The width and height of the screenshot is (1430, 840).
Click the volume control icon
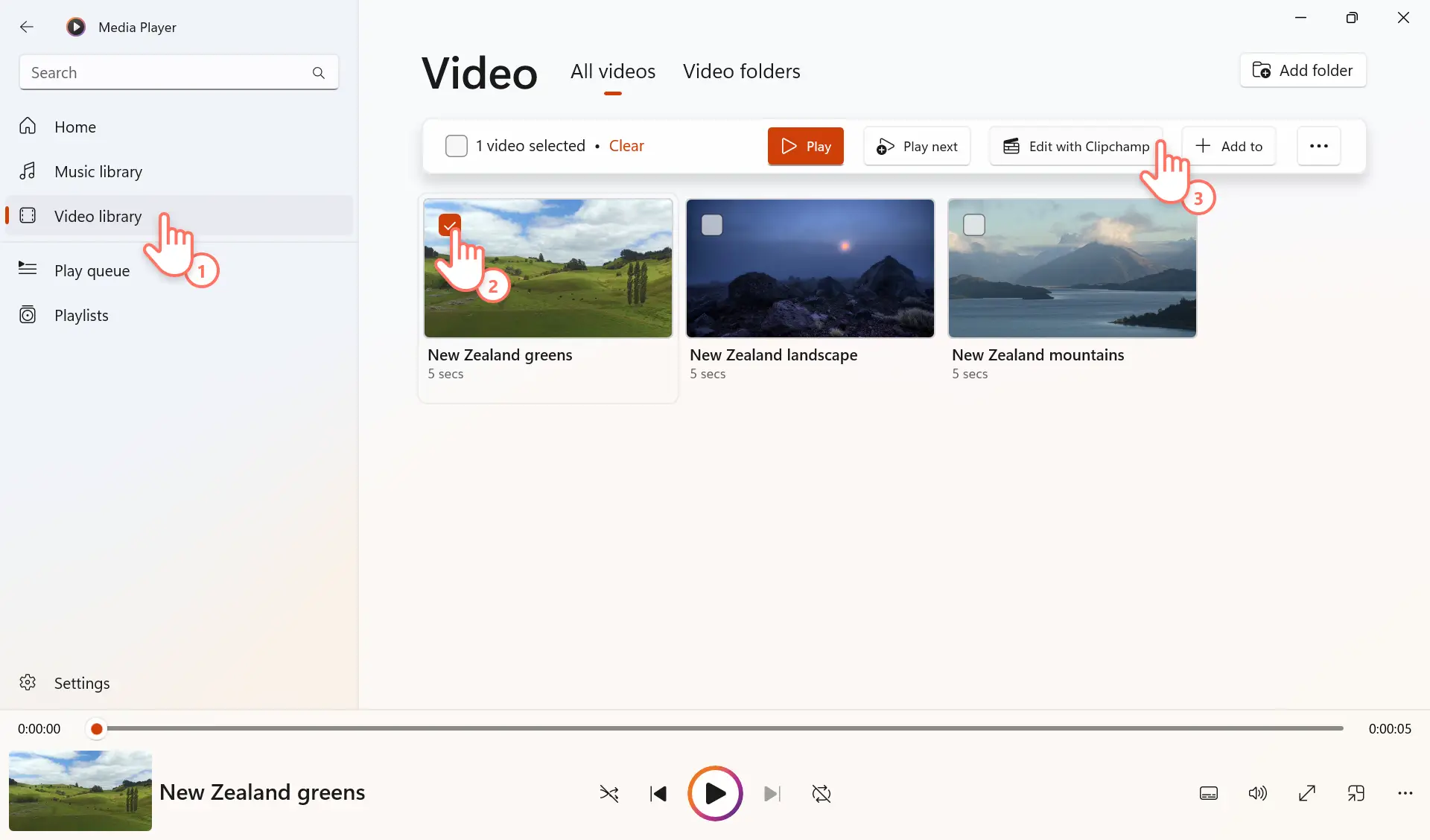point(1257,793)
